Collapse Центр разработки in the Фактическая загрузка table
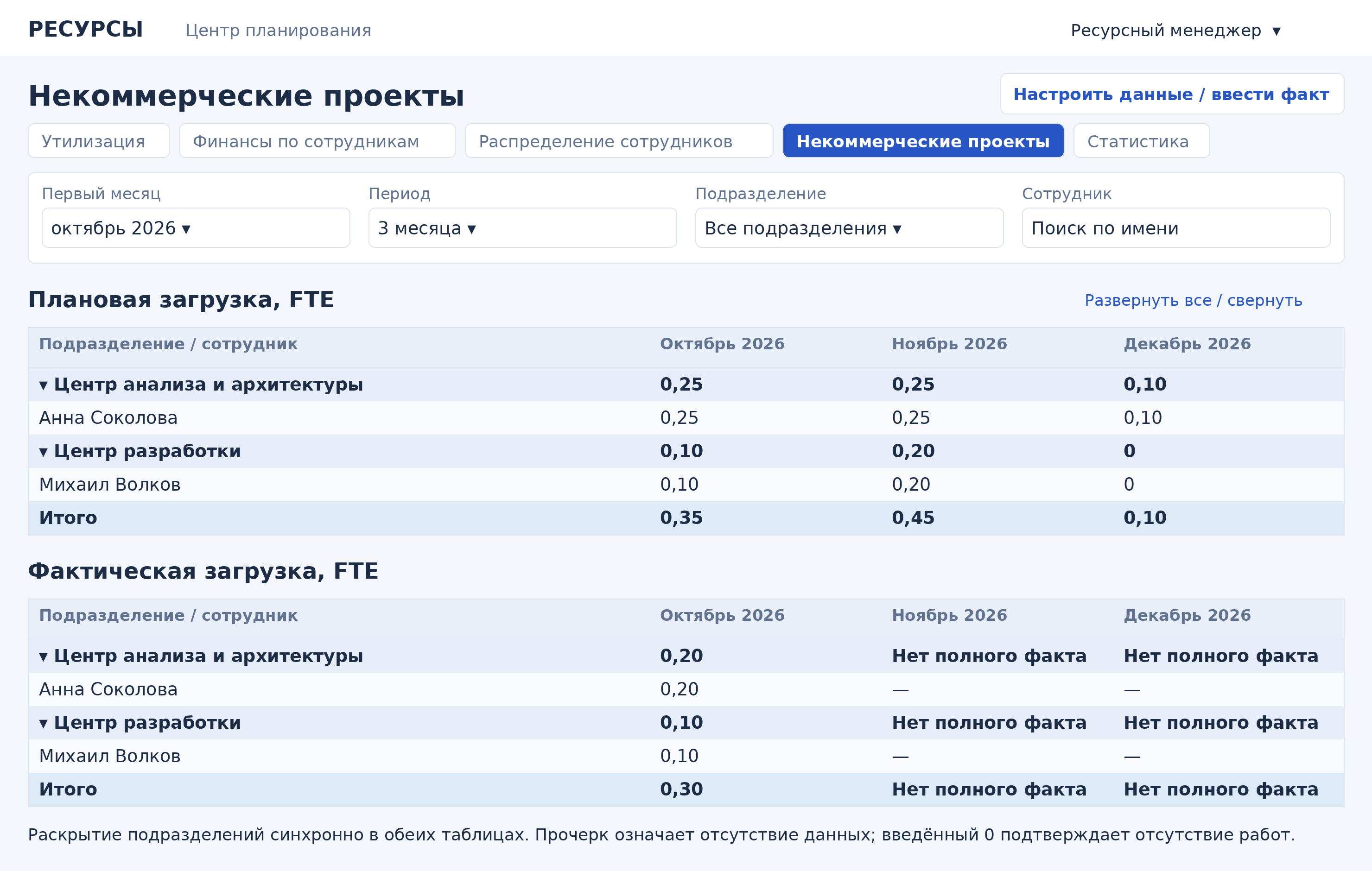The height and width of the screenshot is (871, 1372). pyautogui.click(x=44, y=724)
